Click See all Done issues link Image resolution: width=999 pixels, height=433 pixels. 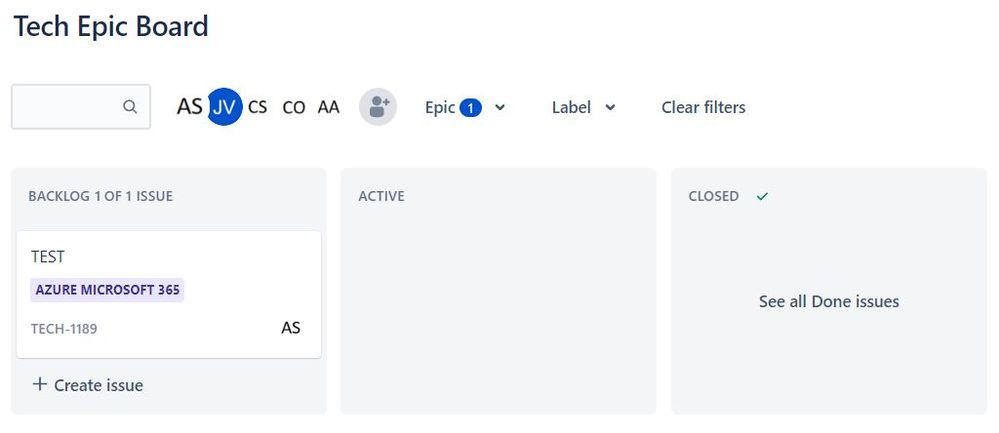pos(829,301)
